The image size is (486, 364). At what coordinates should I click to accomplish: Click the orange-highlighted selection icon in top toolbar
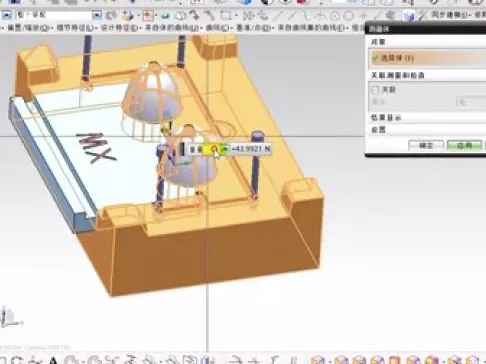pos(147,15)
